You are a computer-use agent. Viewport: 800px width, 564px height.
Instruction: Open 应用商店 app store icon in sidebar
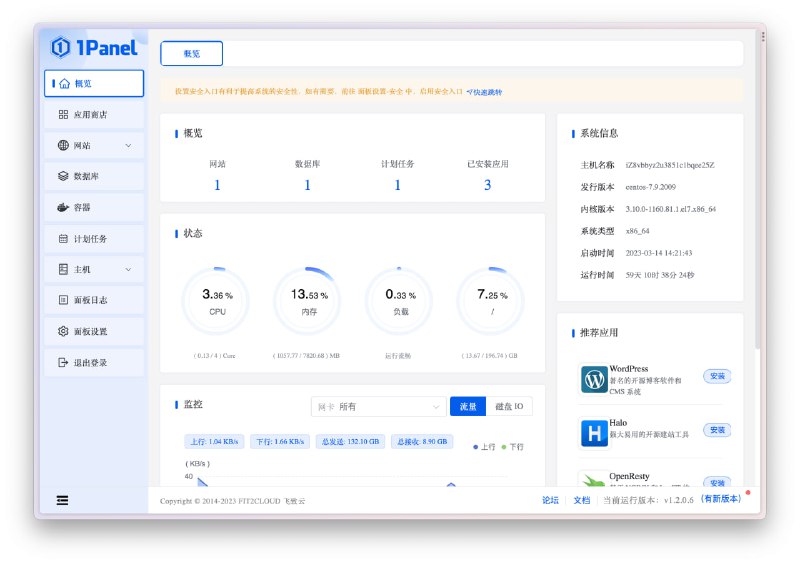tap(64, 115)
